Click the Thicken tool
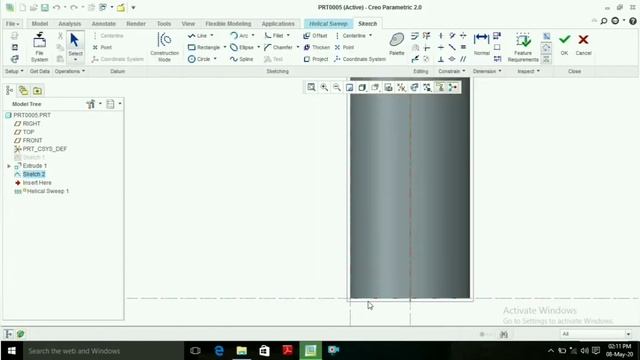Viewport: 640px width, 360px height. pos(316,47)
